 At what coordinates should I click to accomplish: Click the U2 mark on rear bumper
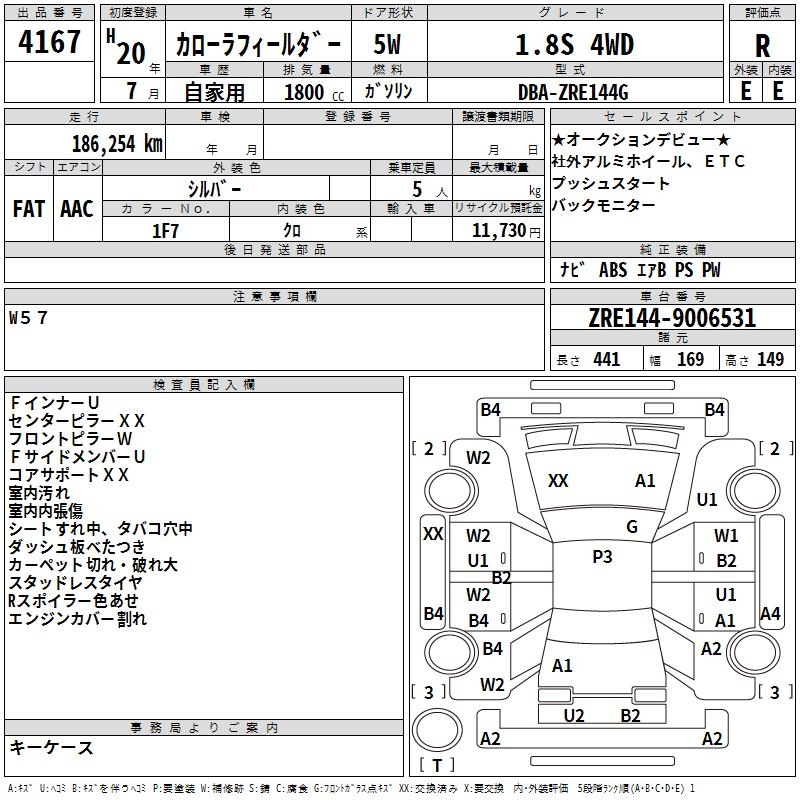(574, 716)
